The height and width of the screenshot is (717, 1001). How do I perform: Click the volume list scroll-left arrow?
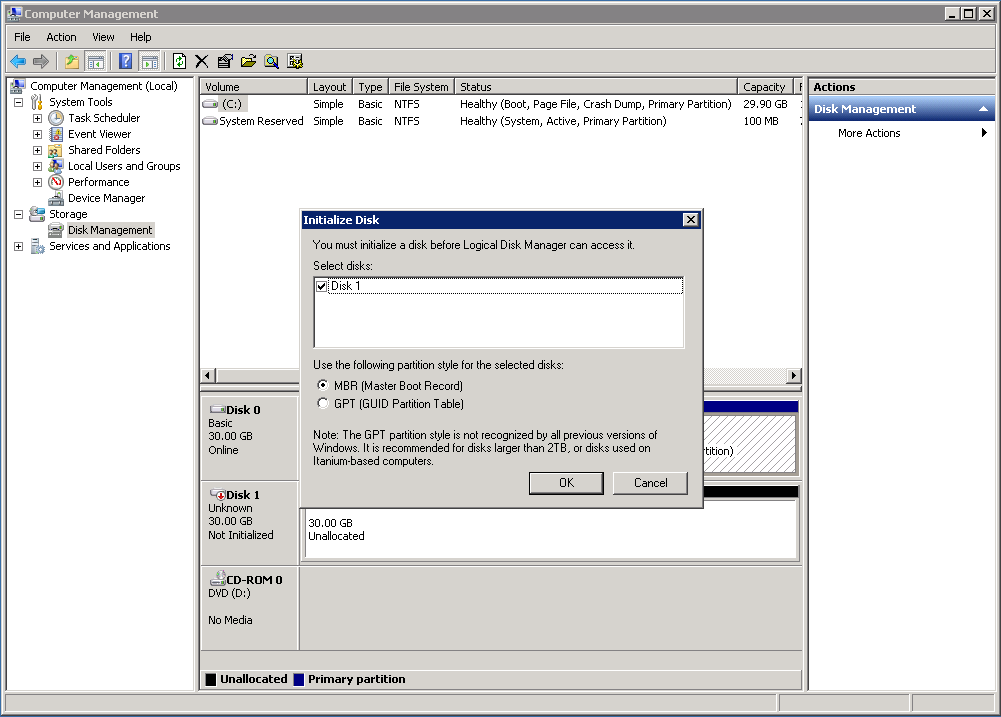[x=208, y=375]
